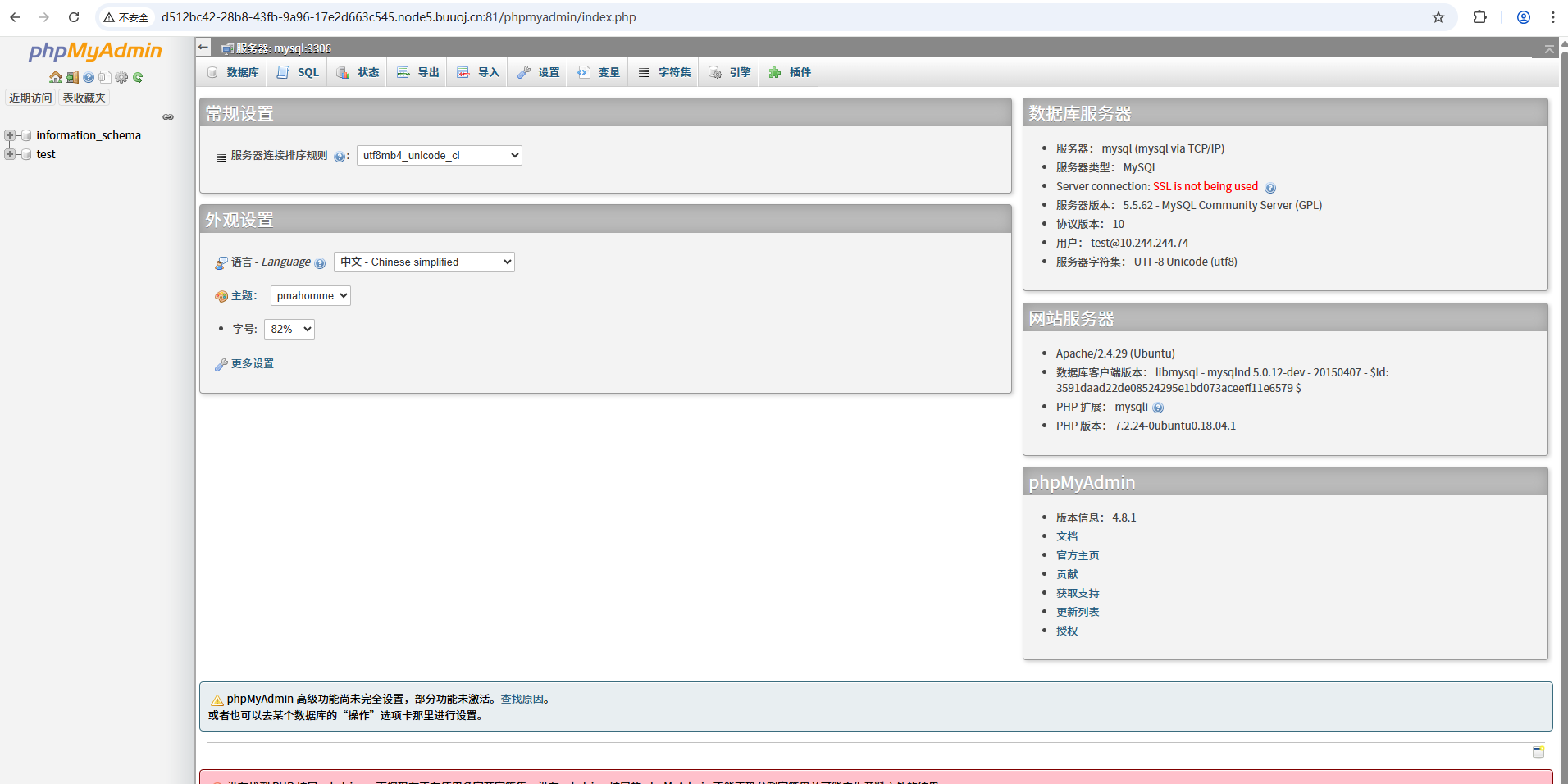
Task: Click help icon next to Language label
Action: [x=320, y=263]
